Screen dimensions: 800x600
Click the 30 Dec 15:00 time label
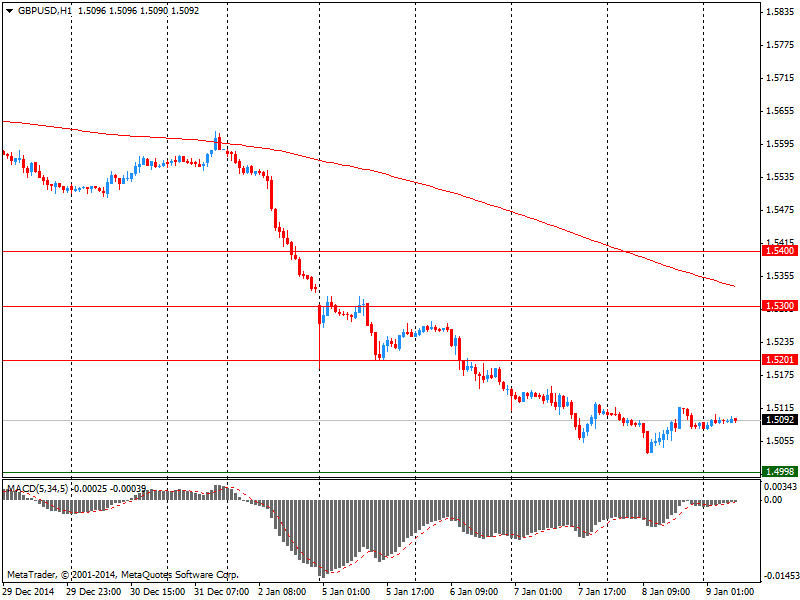tap(158, 592)
